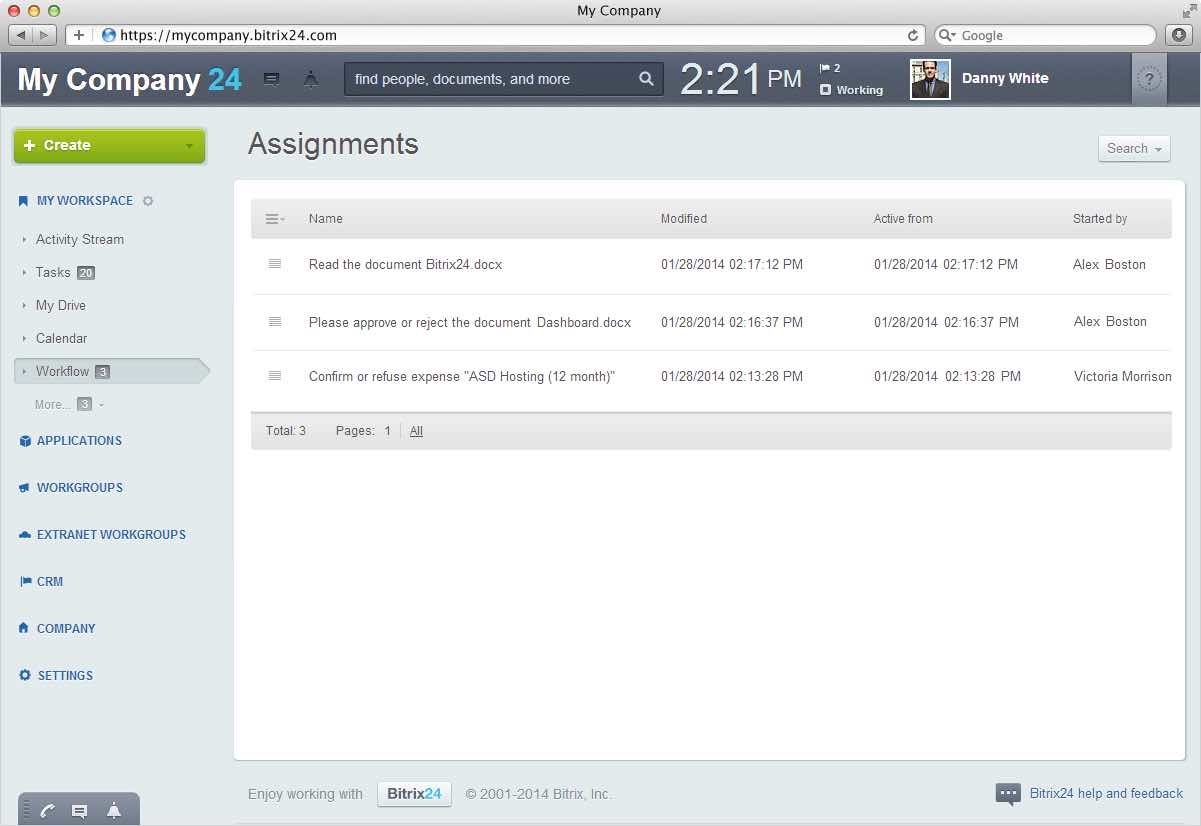Open chat bubble icon in bottom bar
Image resolution: width=1201 pixels, height=826 pixels.
[80, 811]
